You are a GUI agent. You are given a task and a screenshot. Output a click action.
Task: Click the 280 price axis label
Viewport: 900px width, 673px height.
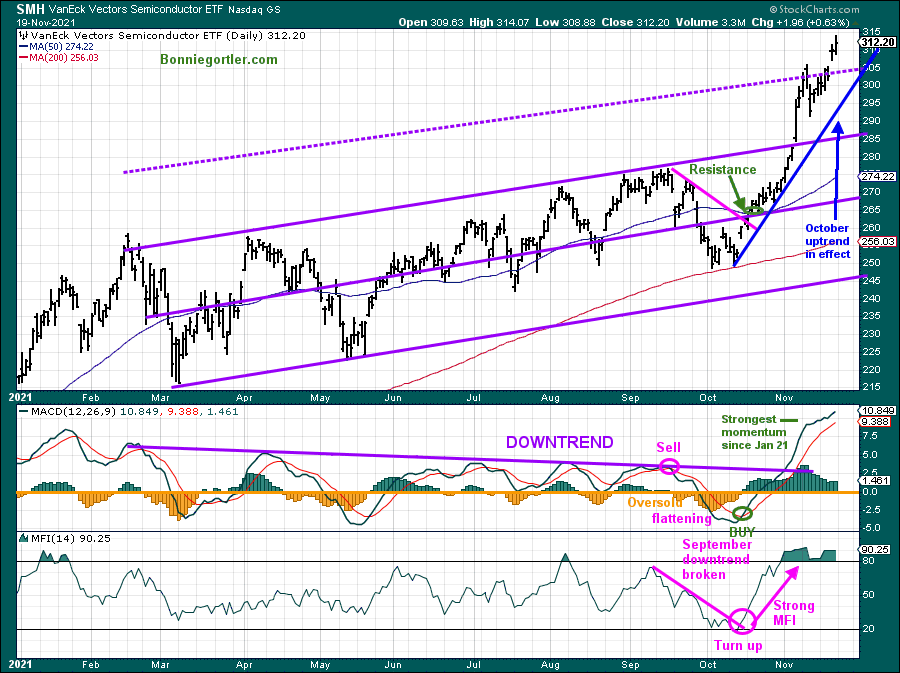[x=871, y=157]
